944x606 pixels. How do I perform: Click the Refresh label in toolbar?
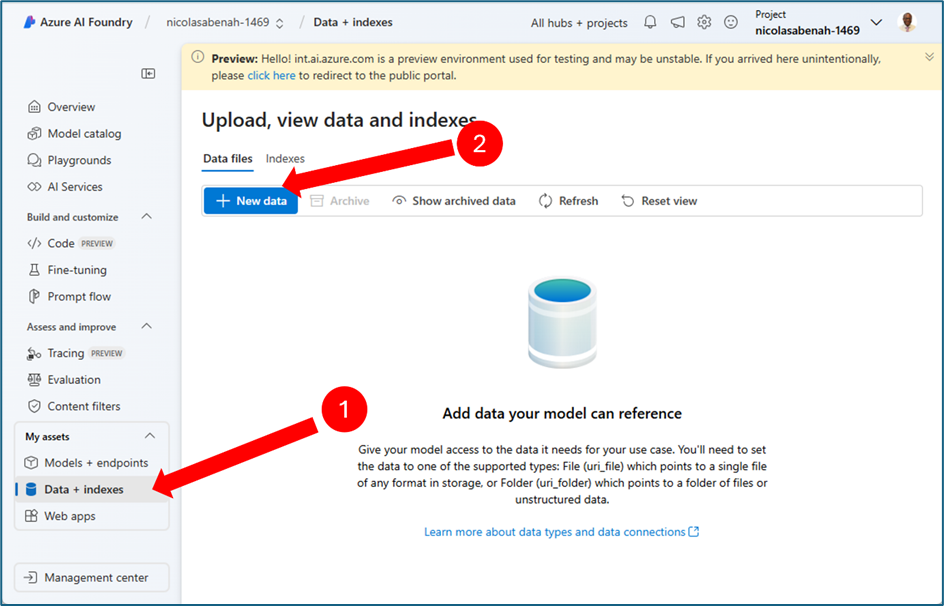coord(579,201)
